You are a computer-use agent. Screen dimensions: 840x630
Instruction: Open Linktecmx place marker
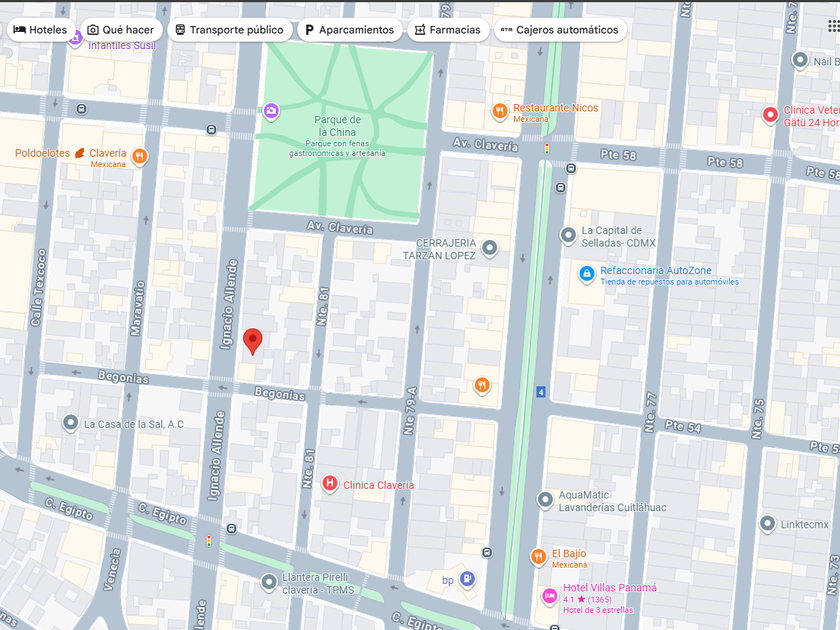(x=767, y=523)
